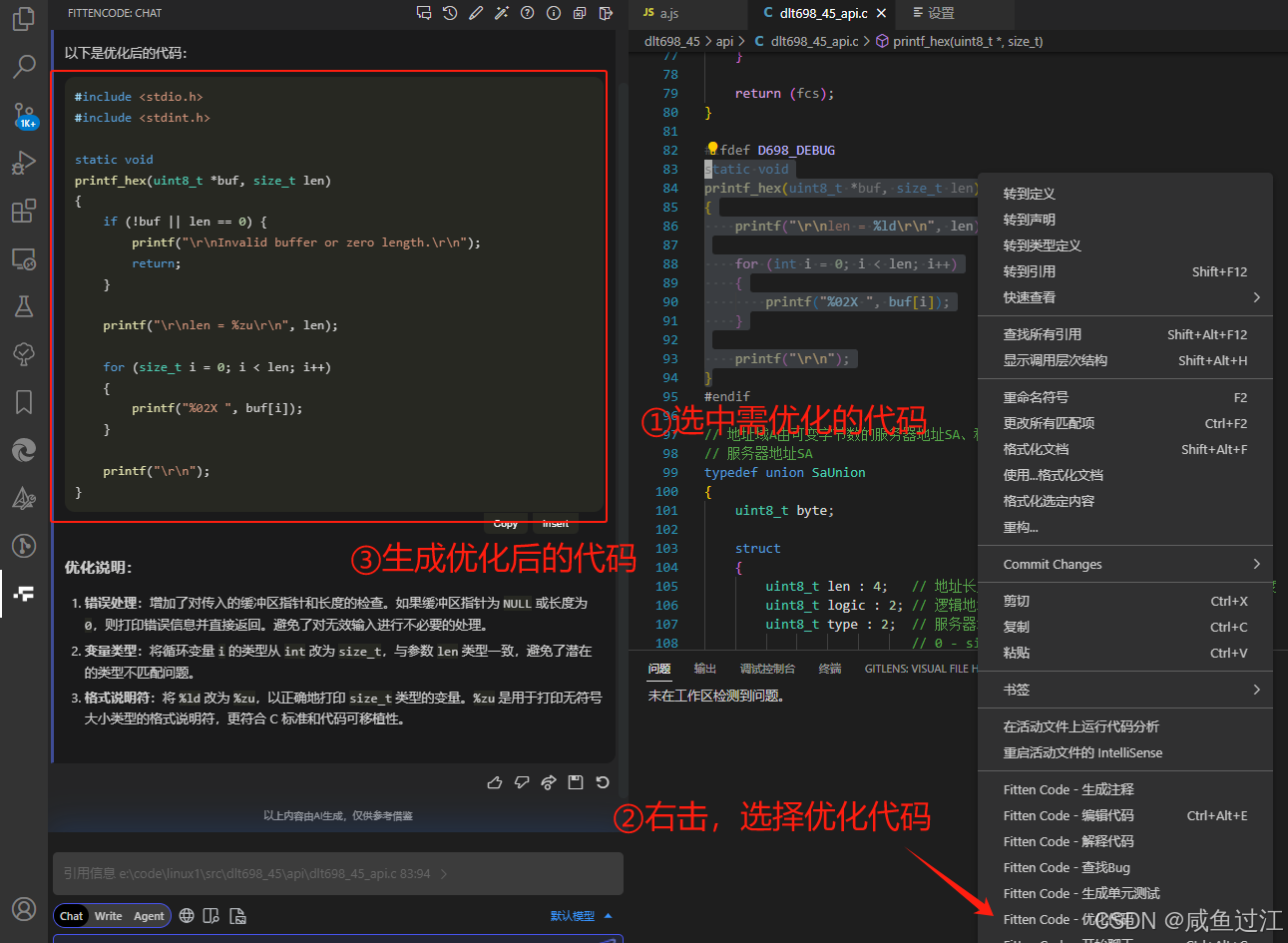1288x943 pixels.
Task: Switch to Agent mode
Action: [x=149, y=916]
